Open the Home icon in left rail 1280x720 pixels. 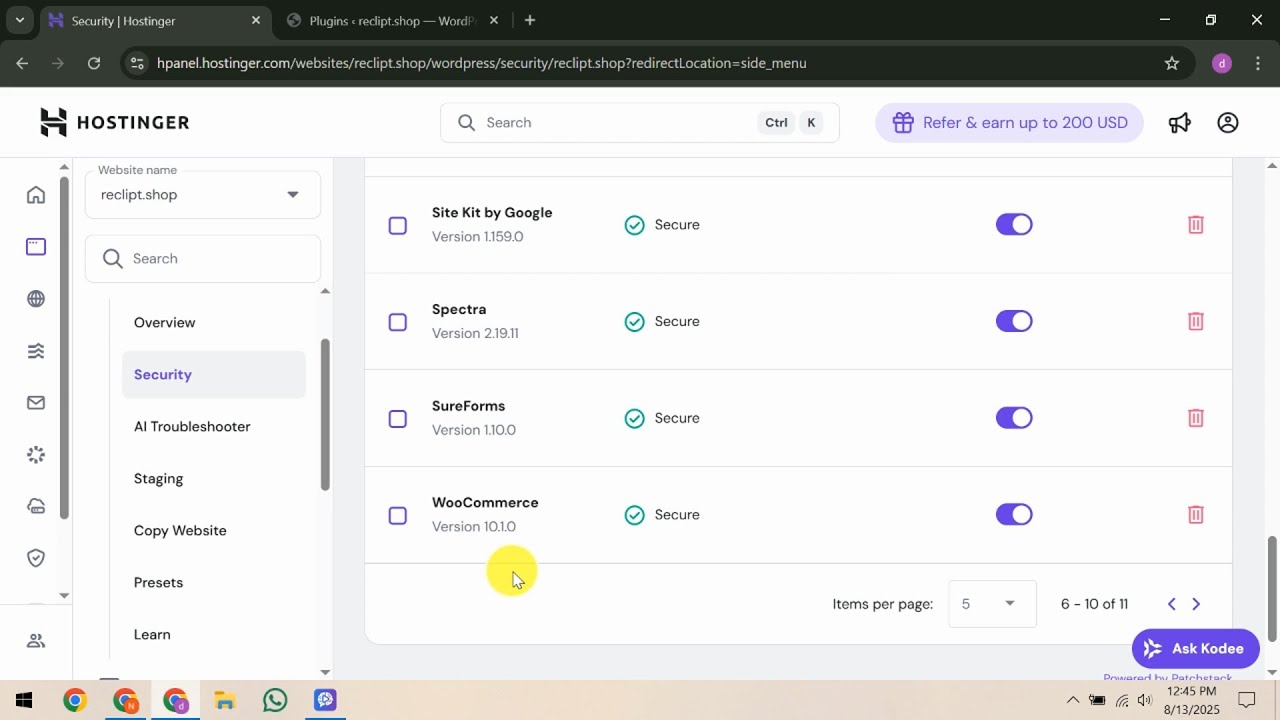36,195
